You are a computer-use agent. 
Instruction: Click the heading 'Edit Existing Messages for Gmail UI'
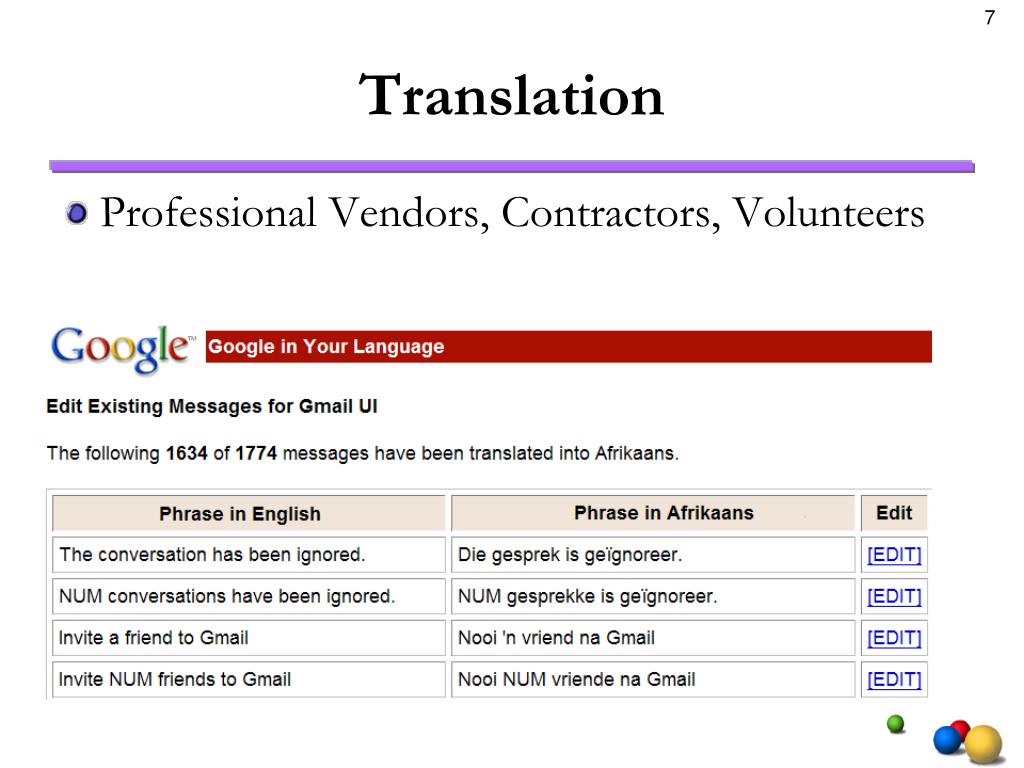(212, 406)
